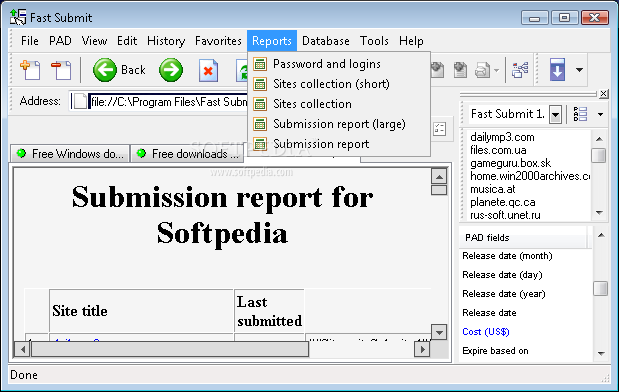Open the Edit menu

coord(127,41)
